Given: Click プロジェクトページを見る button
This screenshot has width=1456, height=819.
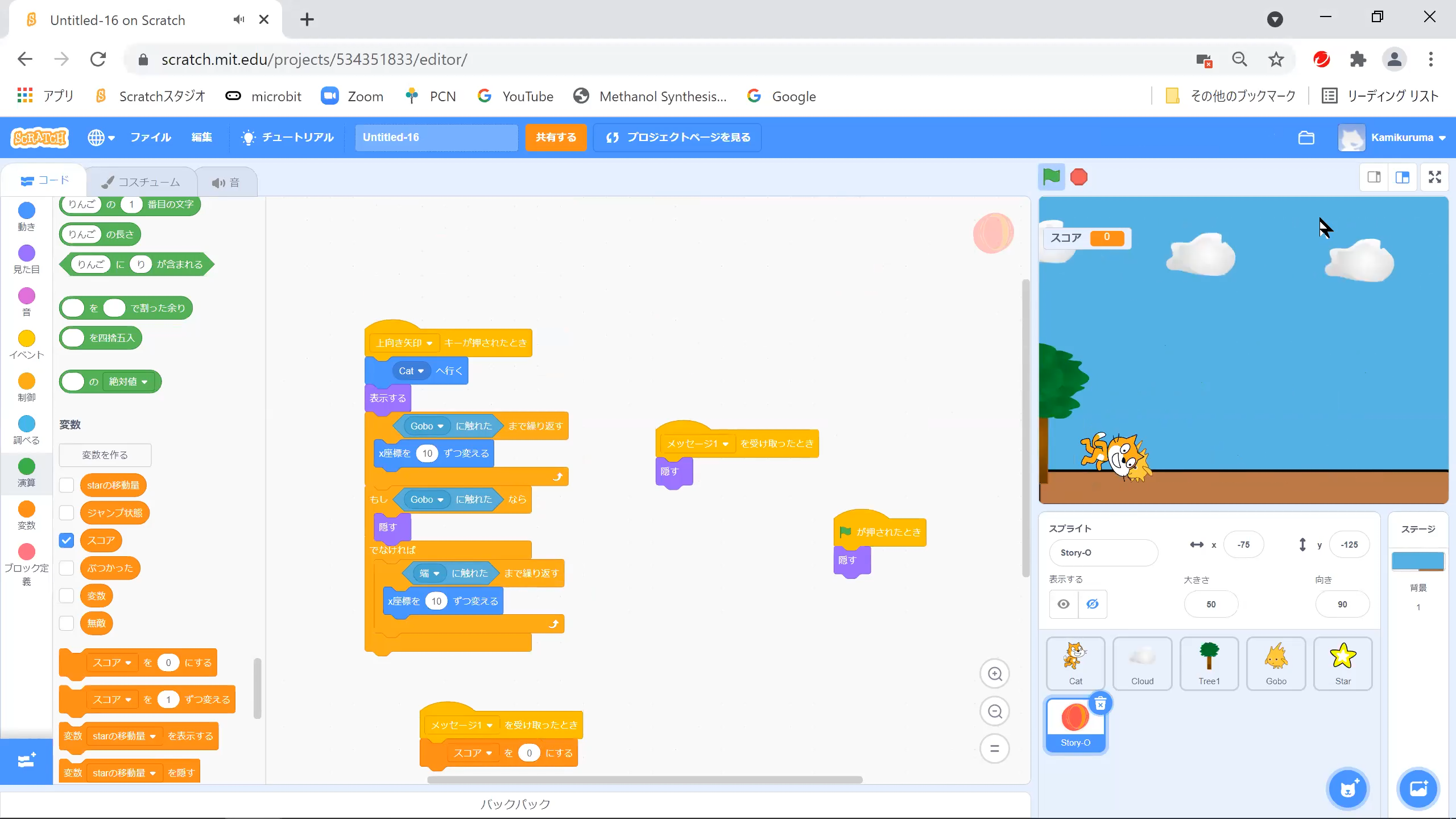Looking at the screenshot, I should click(677, 138).
